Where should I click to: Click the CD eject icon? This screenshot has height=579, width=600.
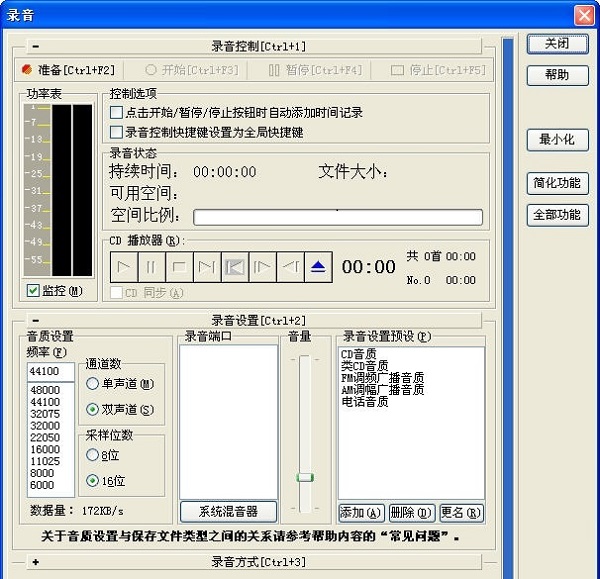pos(317,267)
